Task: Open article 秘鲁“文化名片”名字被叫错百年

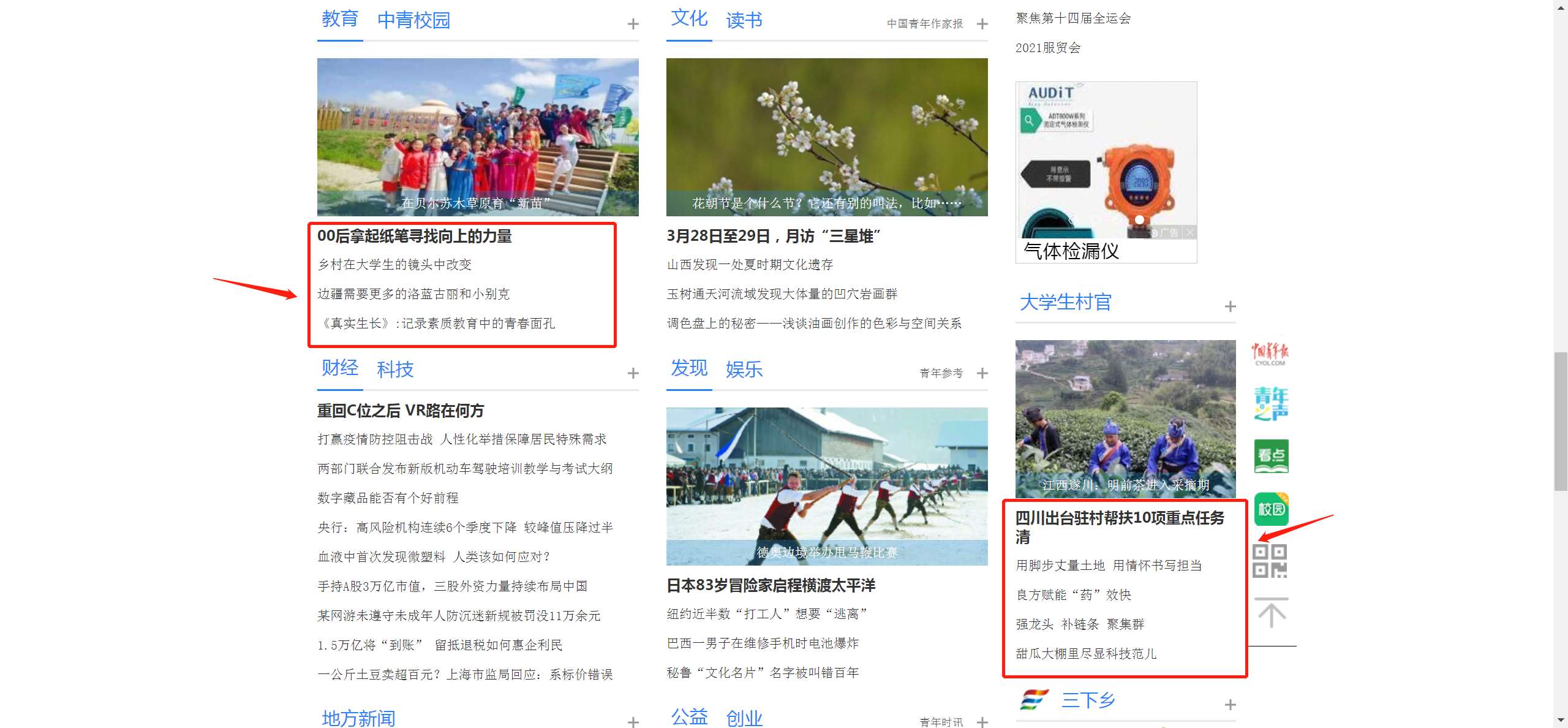Action: click(x=763, y=673)
